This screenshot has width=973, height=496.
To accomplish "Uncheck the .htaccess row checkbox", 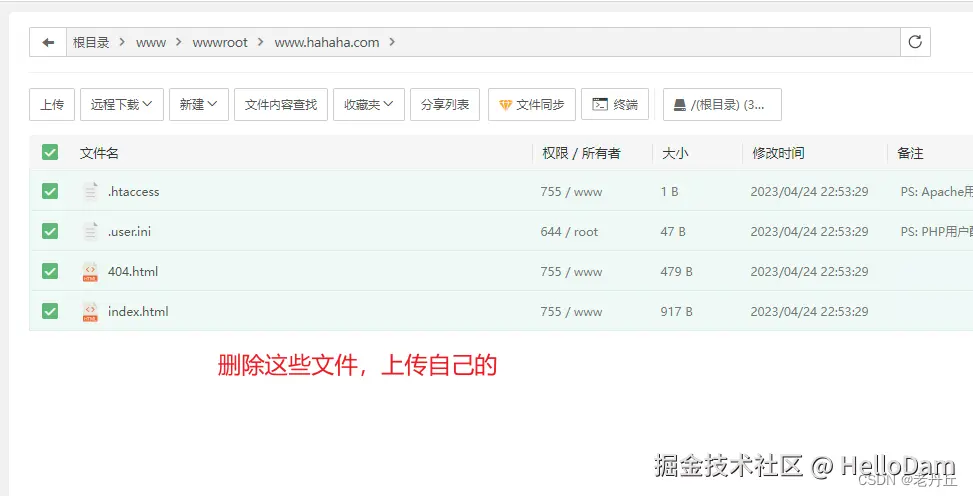I will click(50, 191).
